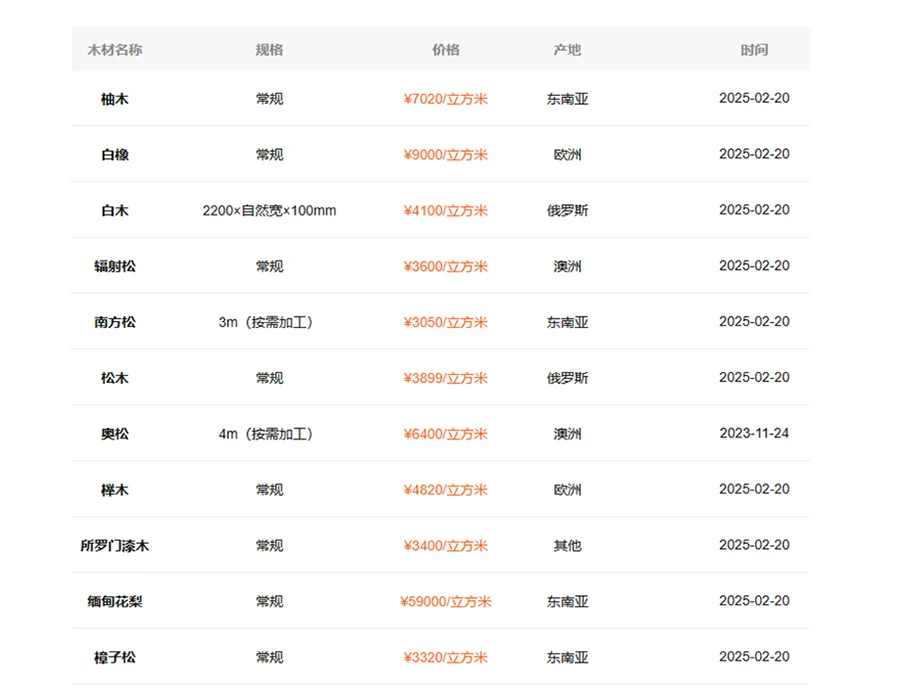Image resolution: width=900 pixels, height=700 pixels.
Task: Select the 南方松 wood name
Action: coord(115,322)
